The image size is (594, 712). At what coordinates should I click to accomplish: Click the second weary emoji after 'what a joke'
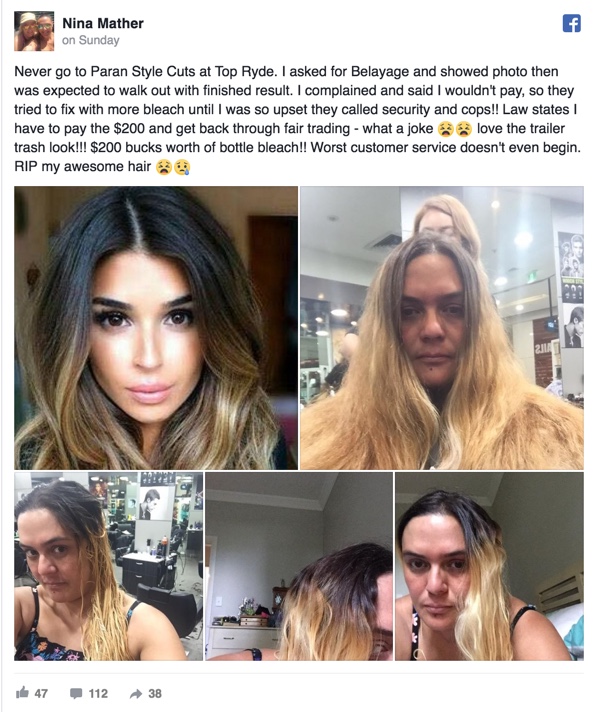coord(464,129)
